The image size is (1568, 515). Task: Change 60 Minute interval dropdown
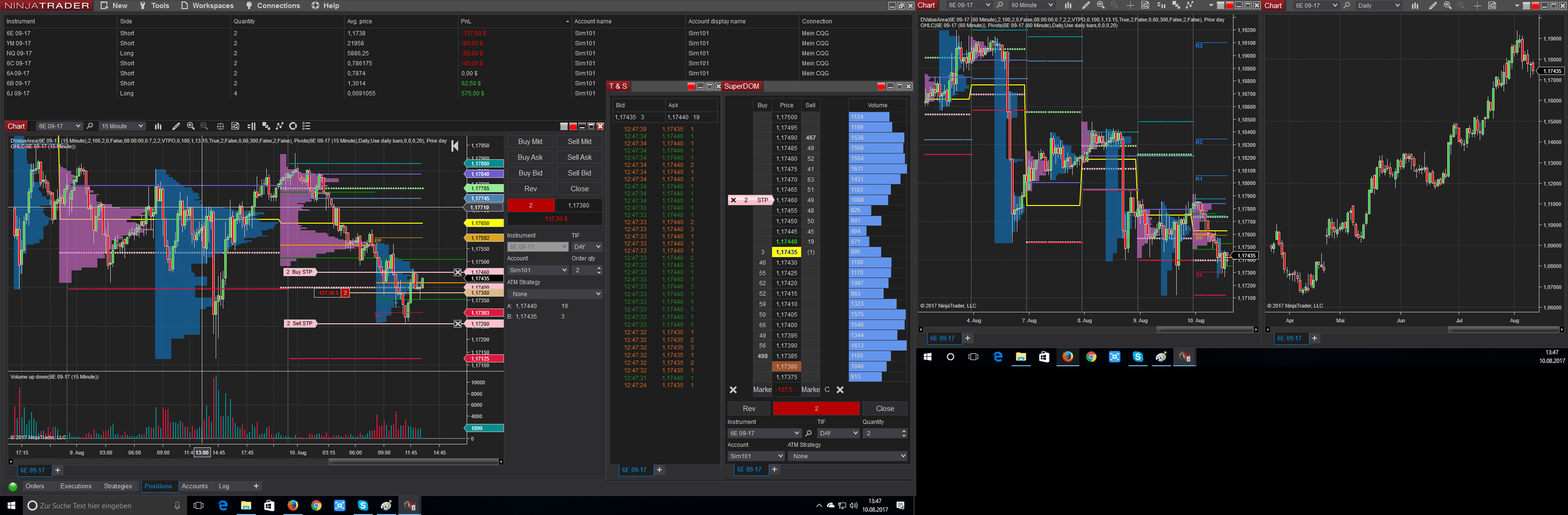click(1031, 5)
